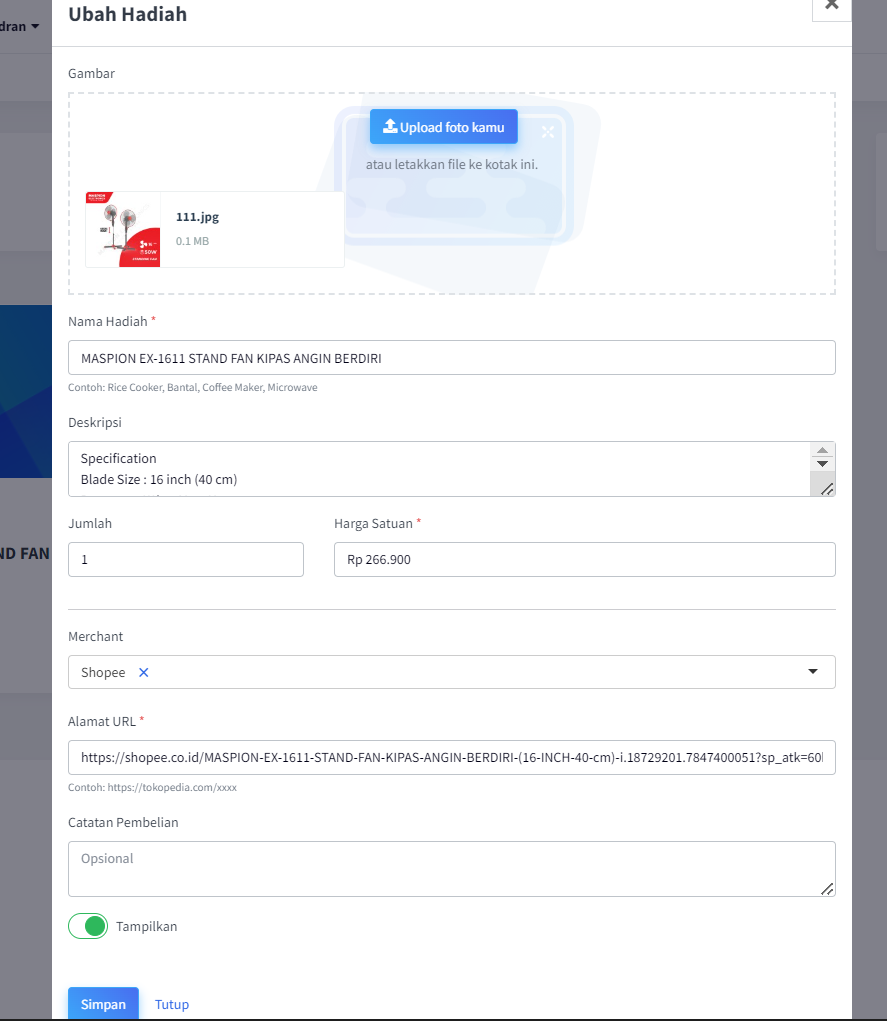This screenshot has height=1021, width=887.
Task: Click the Shopee merchant tag
Action: (x=103, y=673)
